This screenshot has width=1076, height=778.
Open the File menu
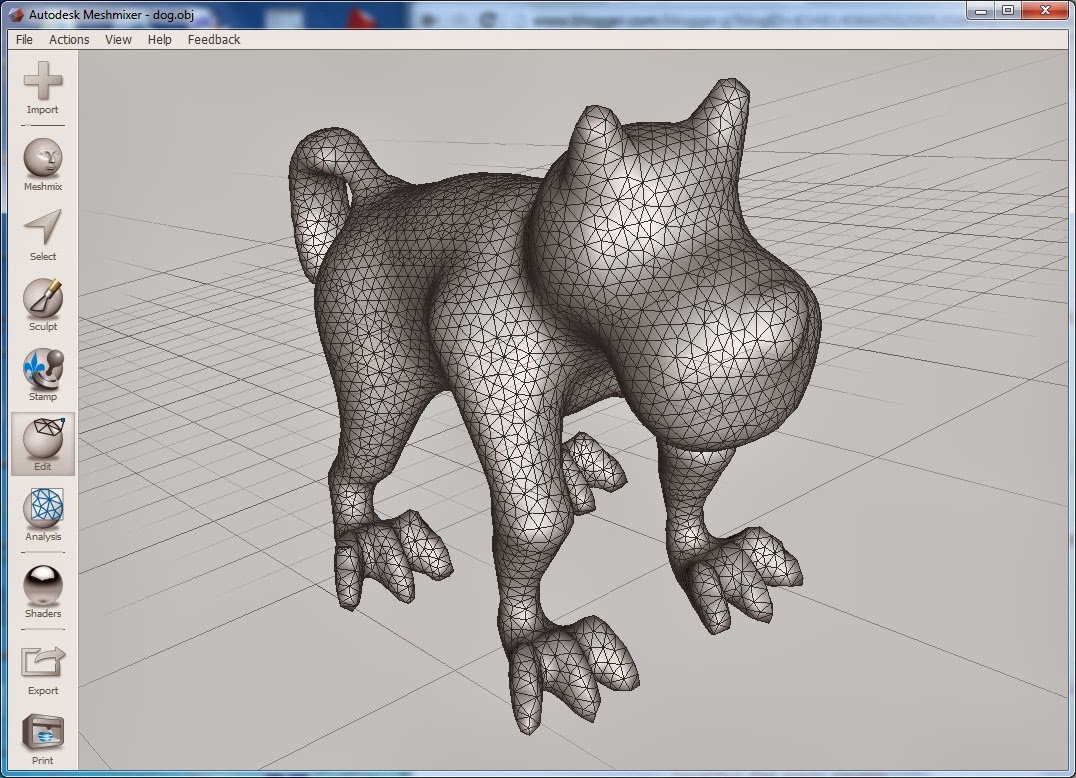(23, 39)
